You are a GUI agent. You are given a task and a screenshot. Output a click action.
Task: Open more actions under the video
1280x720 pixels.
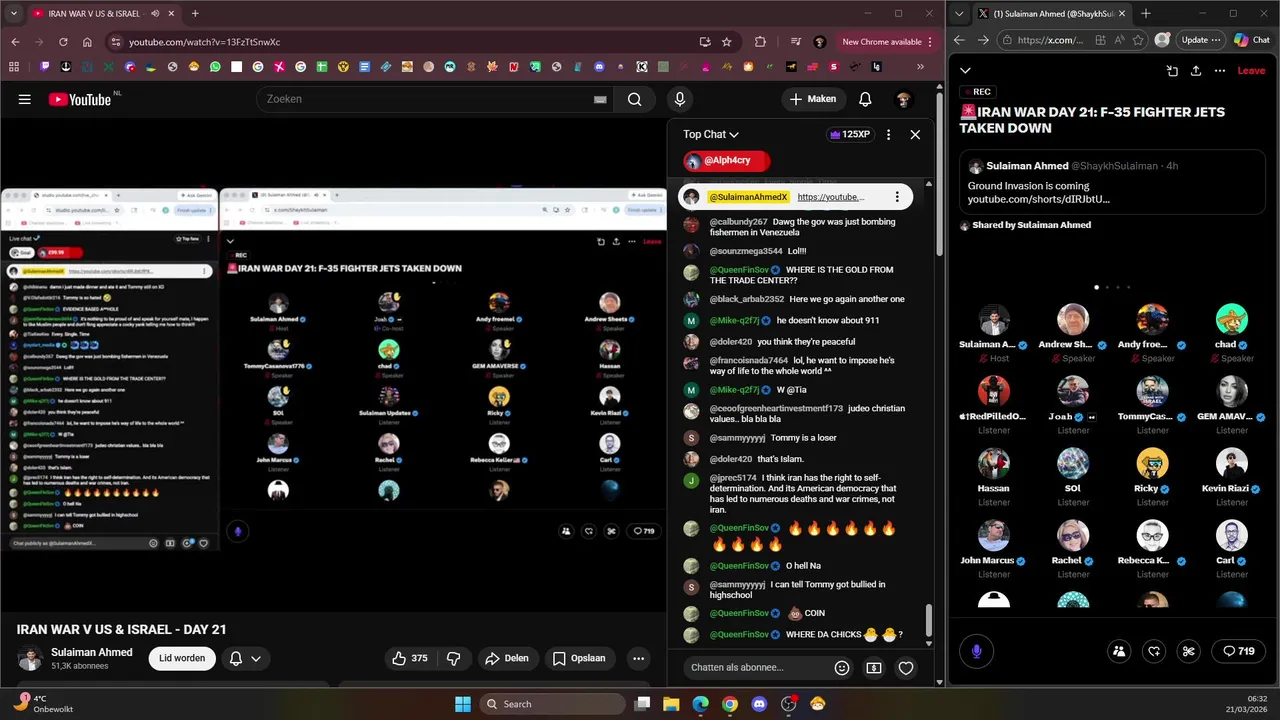point(638,658)
